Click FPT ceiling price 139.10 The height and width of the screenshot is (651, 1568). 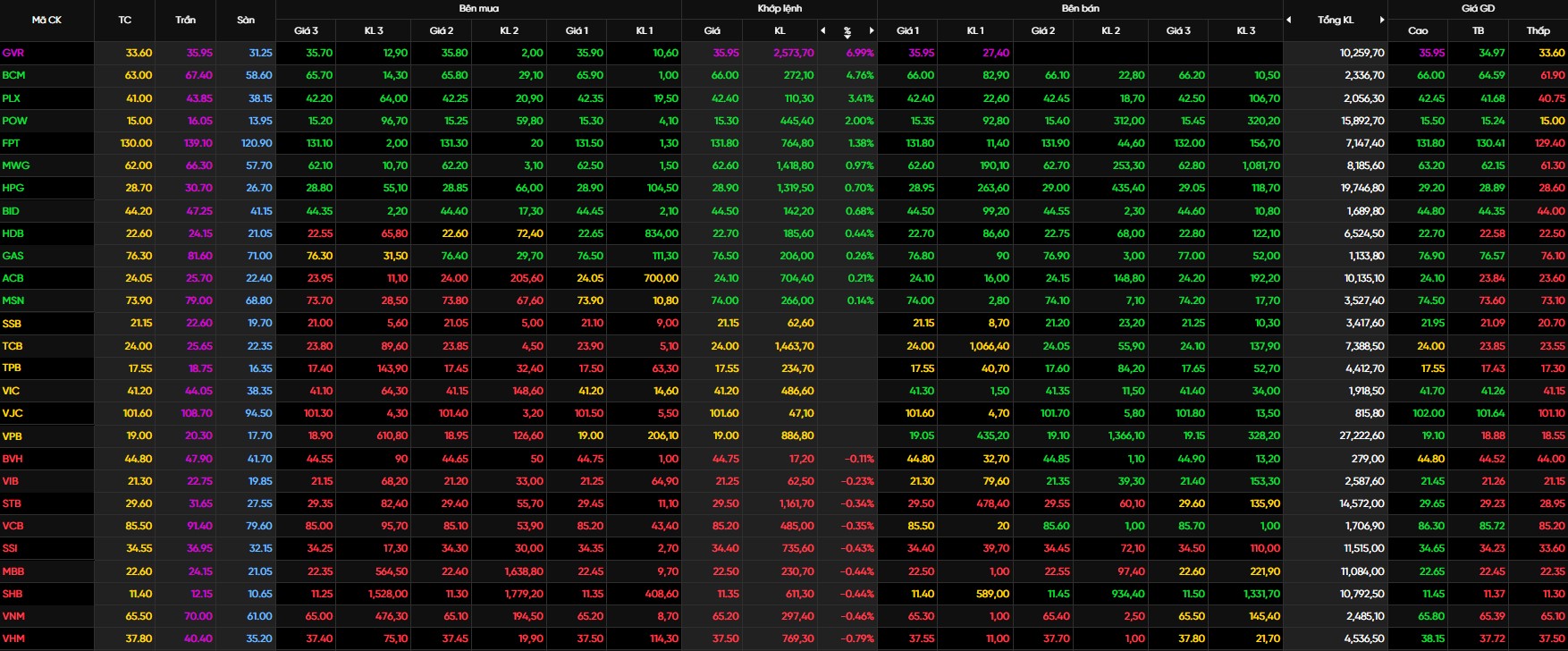(x=198, y=143)
